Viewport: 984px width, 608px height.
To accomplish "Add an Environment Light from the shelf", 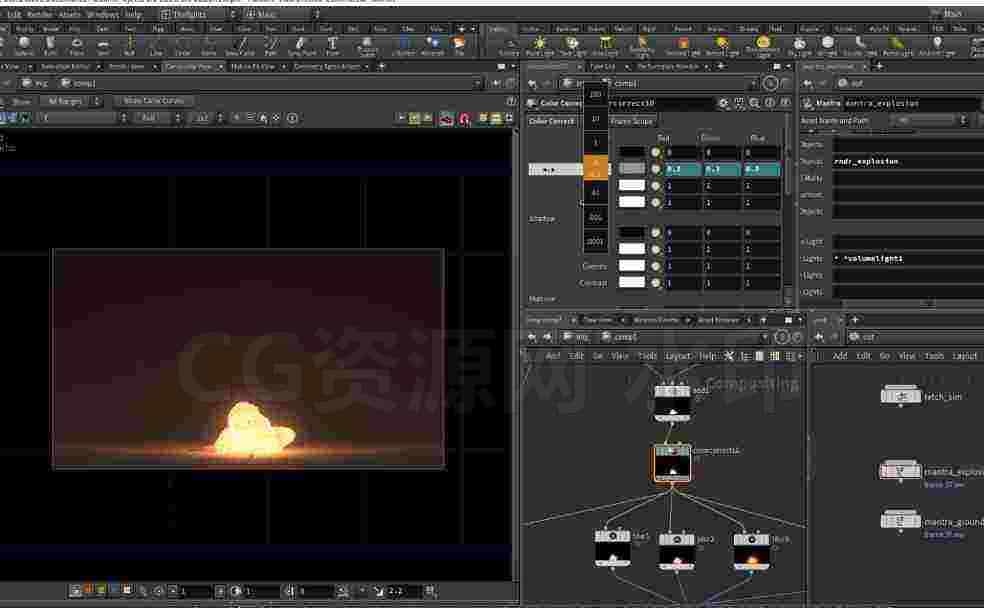I will [762, 45].
